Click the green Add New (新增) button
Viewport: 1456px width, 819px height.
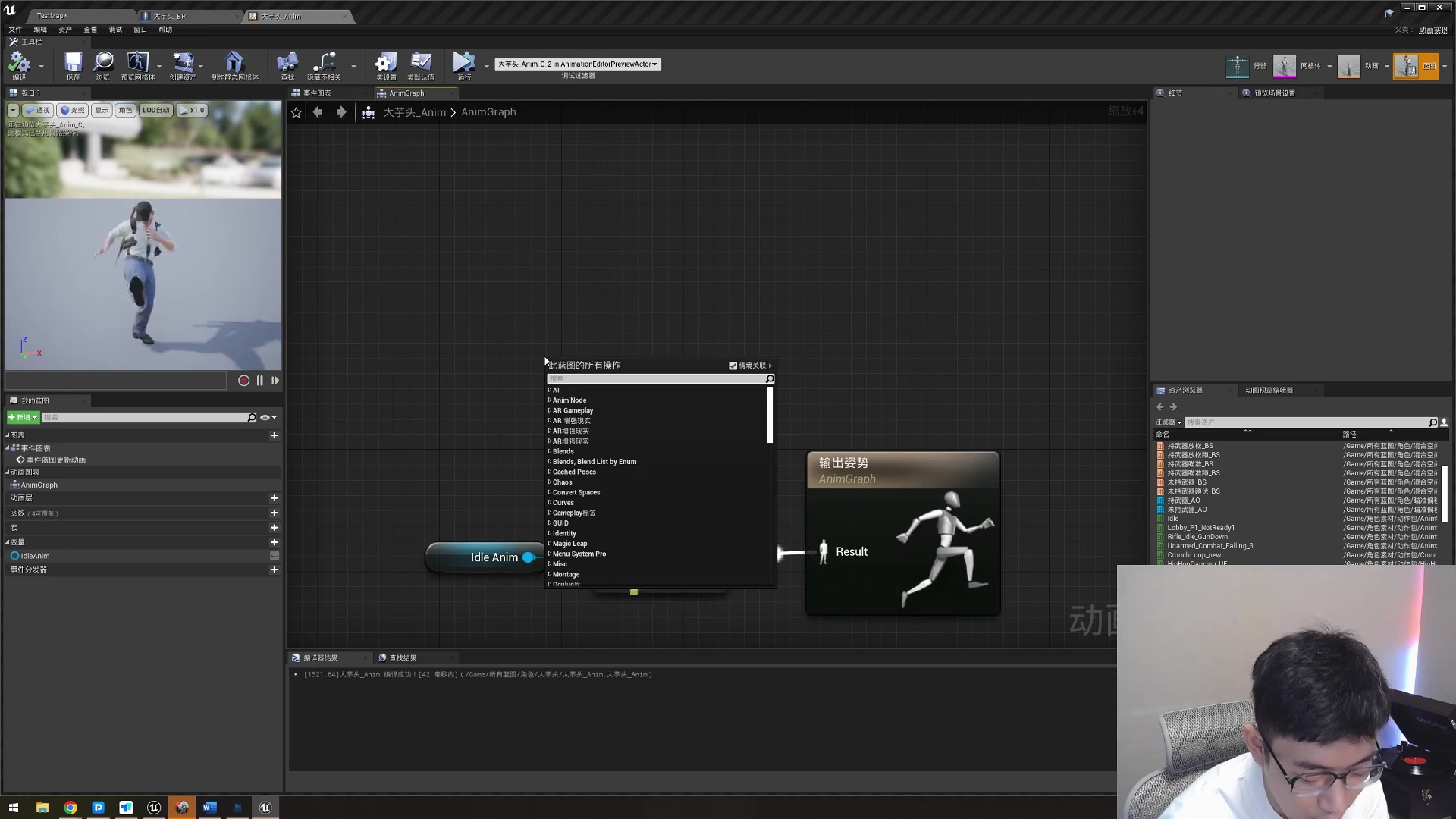coord(23,418)
